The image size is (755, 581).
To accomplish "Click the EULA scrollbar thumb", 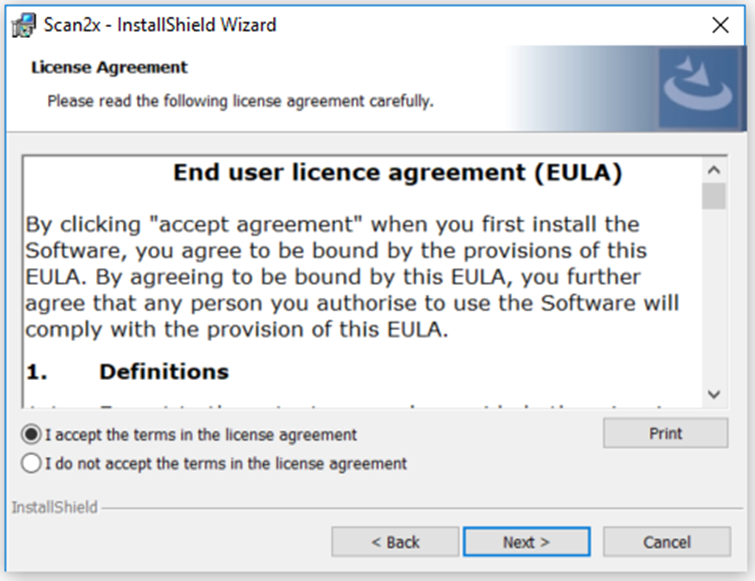I will point(713,196).
